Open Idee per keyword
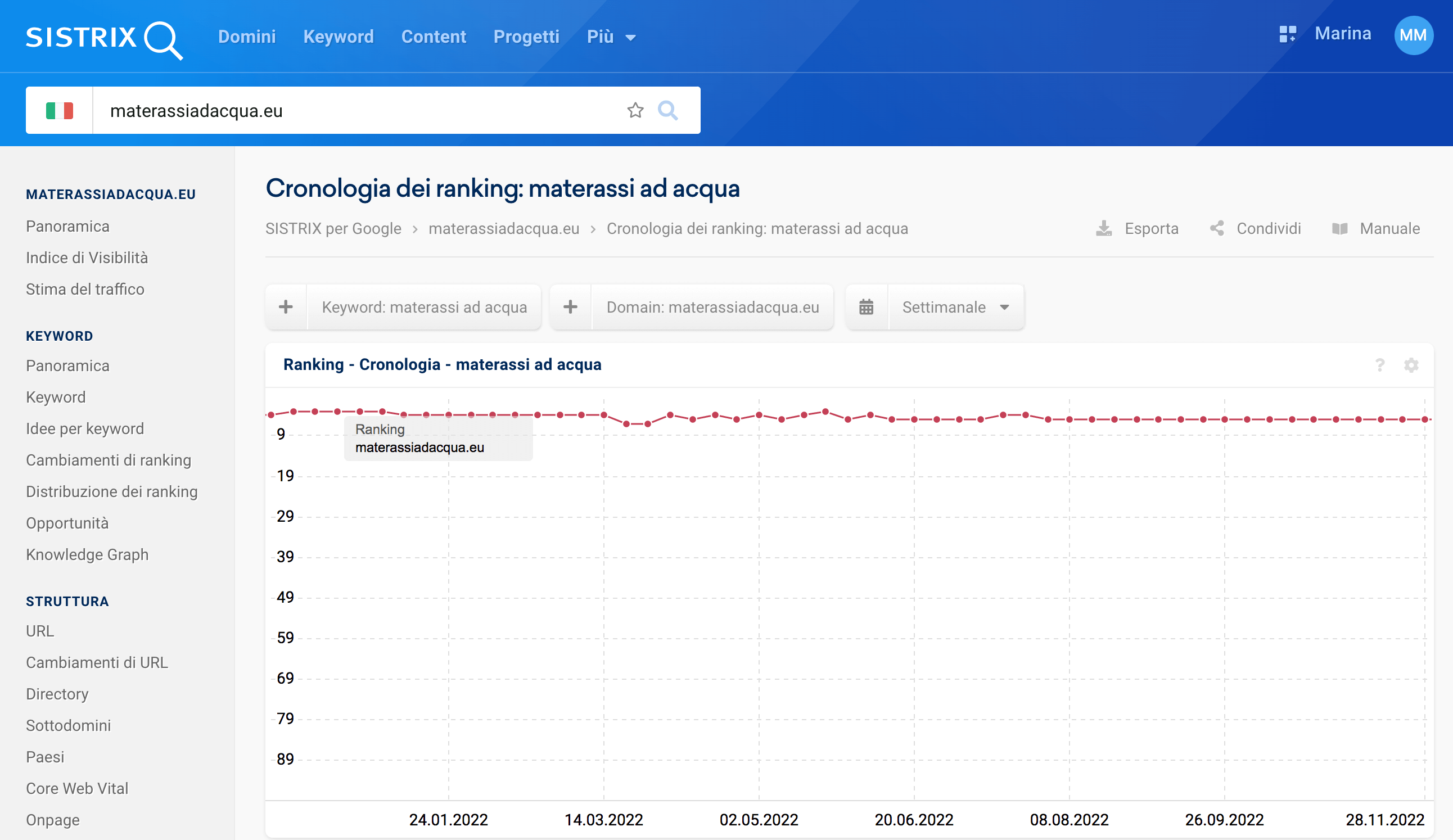Viewport: 1453px width, 840px height. (85, 429)
